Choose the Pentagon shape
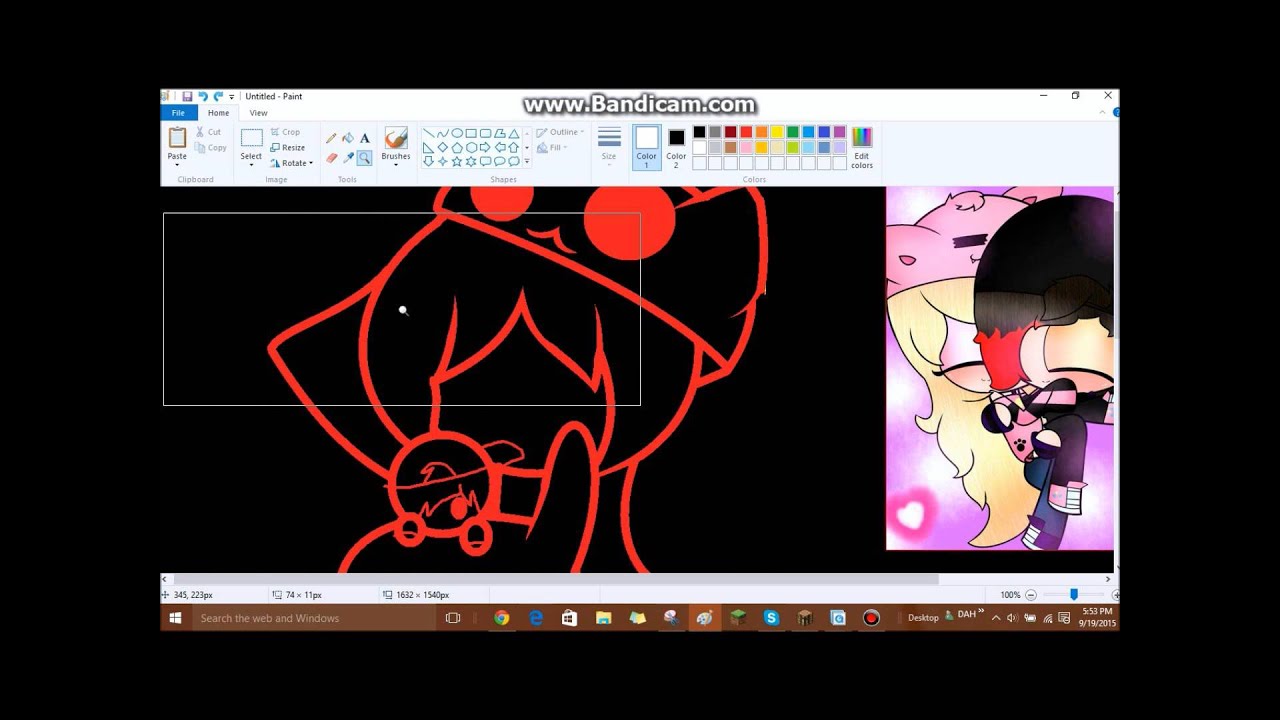This screenshot has height=720, width=1280. [x=457, y=147]
